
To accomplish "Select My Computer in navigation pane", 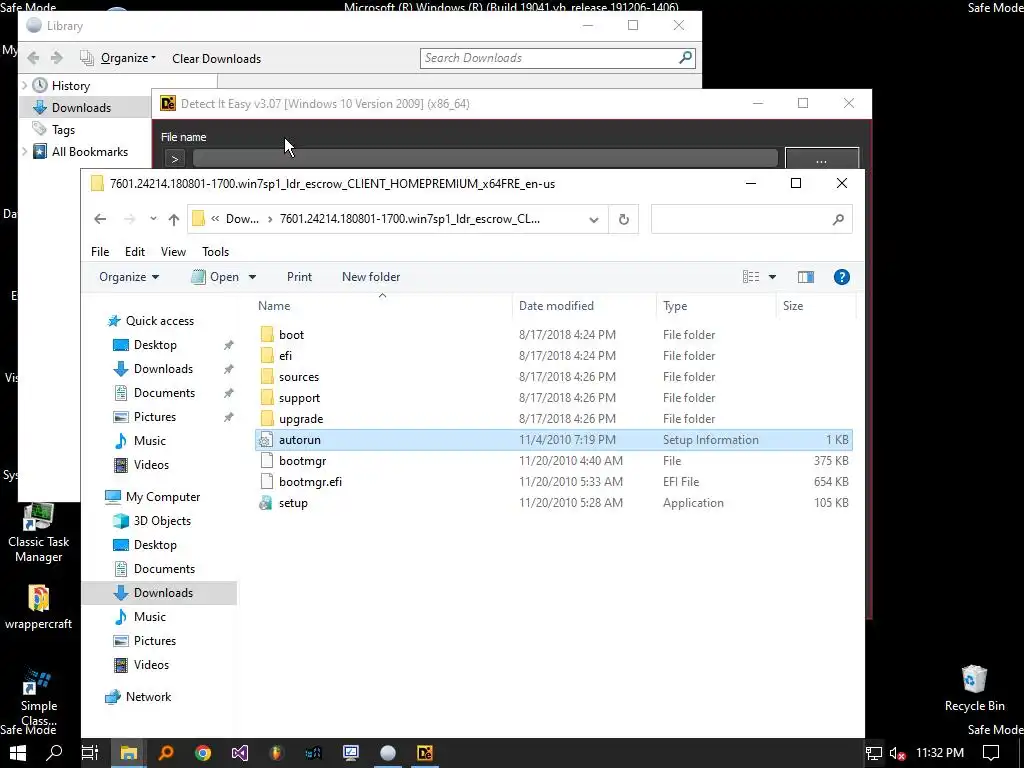I will coord(163,497).
